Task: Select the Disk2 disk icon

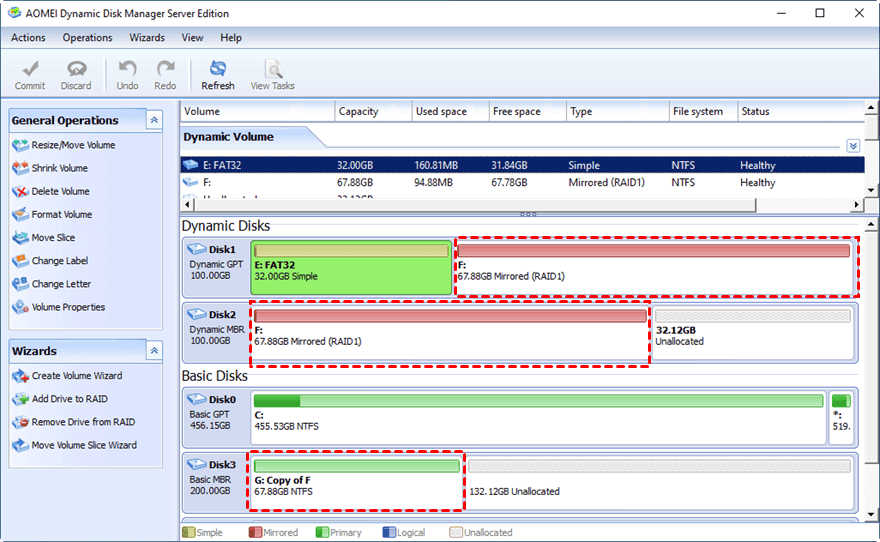Action: [x=196, y=314]
